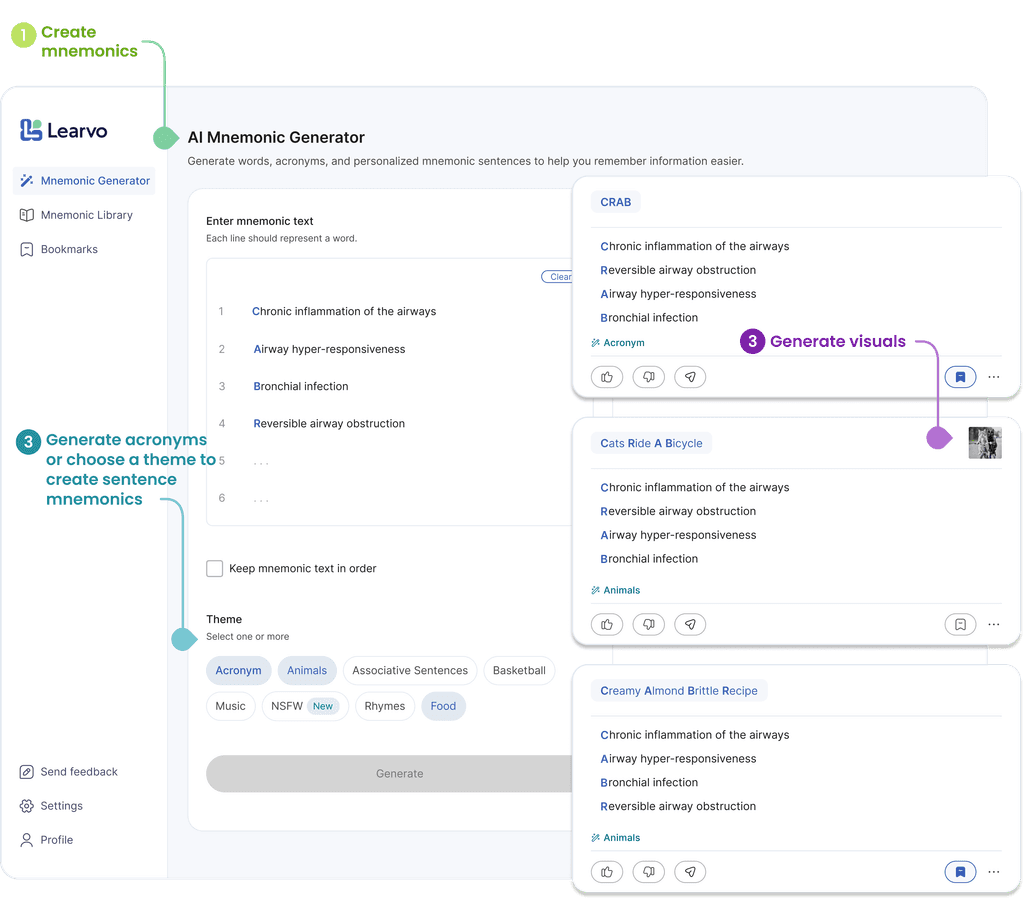Select the Mnemonic Generator magic wand icon
The image size is (1024, 907).
point(27,181)
